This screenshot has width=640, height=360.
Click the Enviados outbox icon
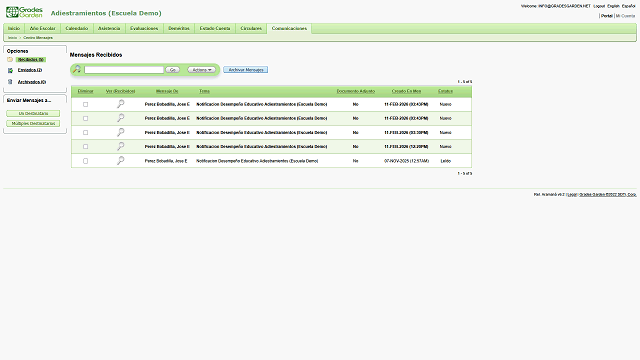10,70
